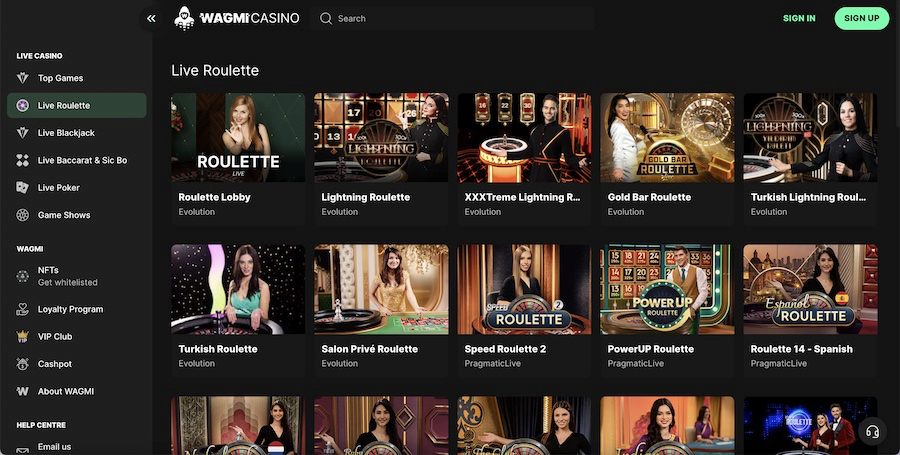Click 'Roulette 14 - Spanish' title text

(x=802, y=349)
